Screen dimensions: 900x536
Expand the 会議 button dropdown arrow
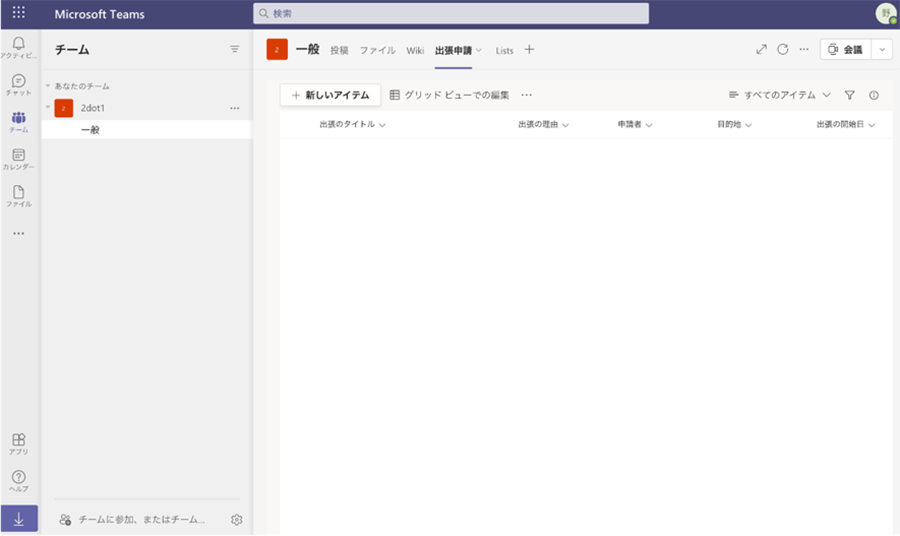tap(882, 49)
